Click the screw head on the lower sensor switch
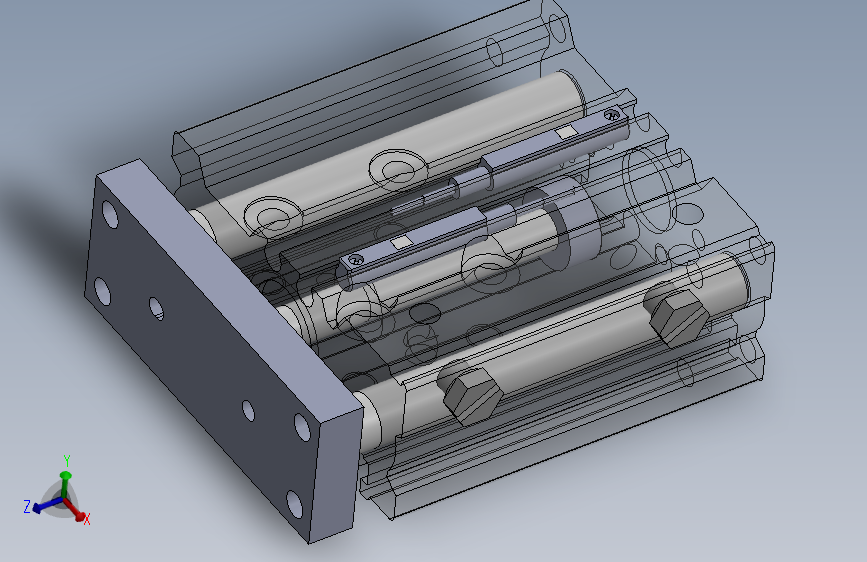The image size is (867, 562). point(354,259)
